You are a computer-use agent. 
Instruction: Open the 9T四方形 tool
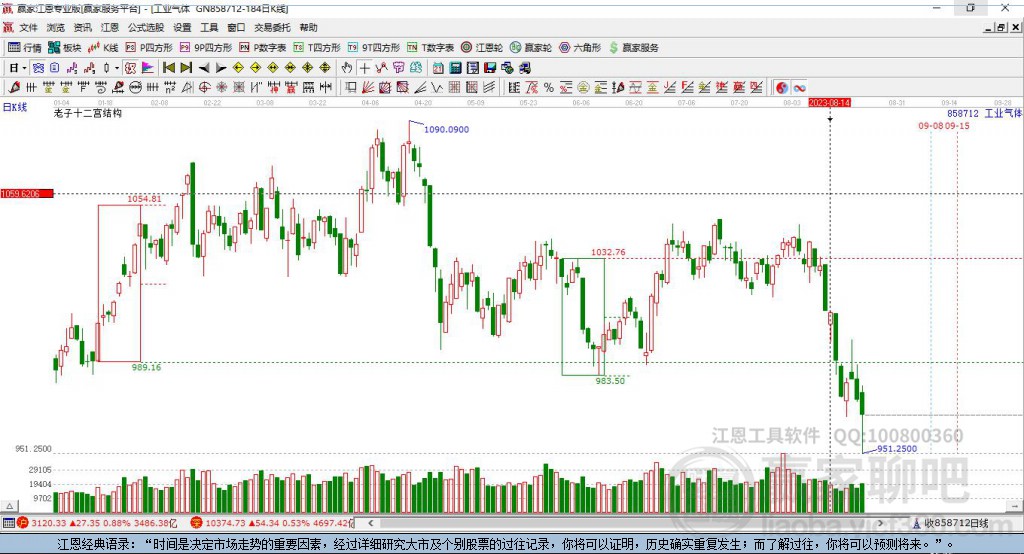coord(374,48)
